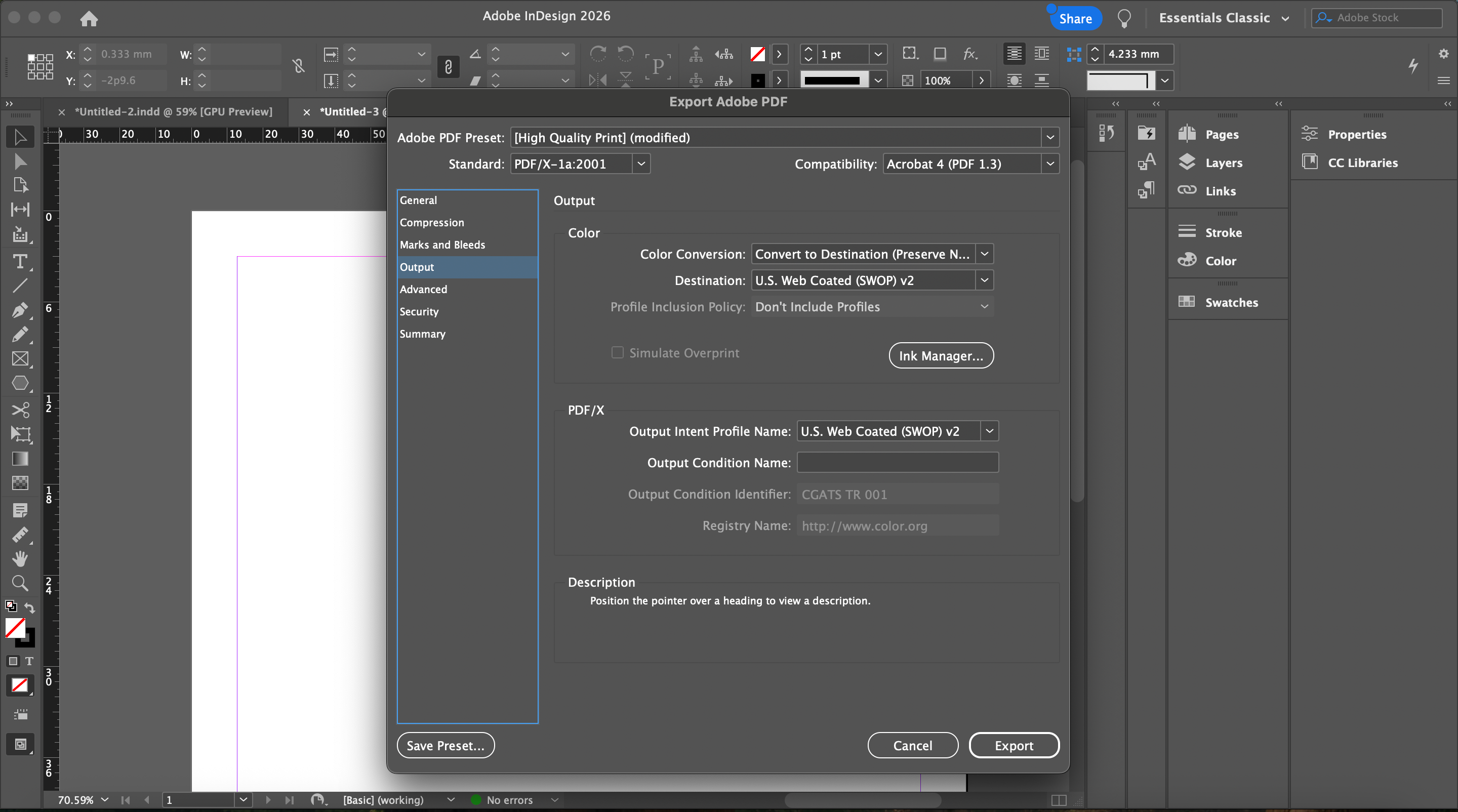Switch to the Marks and Bleeds section
Image resolution: width=1458 pixels, height=812 pixels.
click(442, 245)
